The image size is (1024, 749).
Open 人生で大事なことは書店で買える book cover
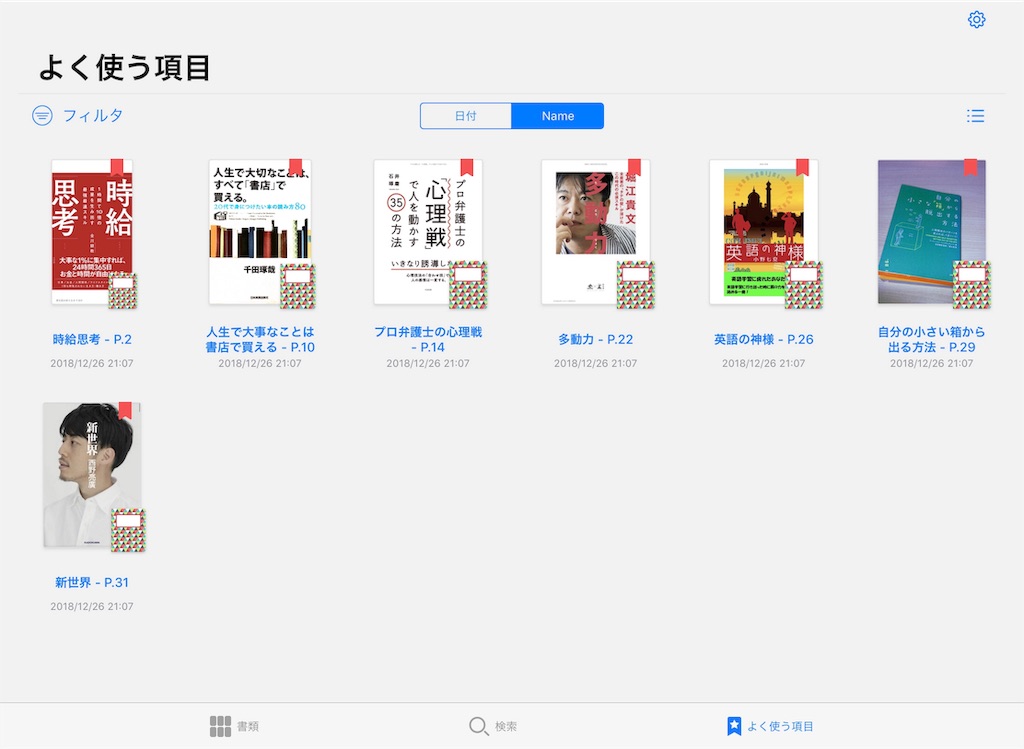(x=260, y=232)
